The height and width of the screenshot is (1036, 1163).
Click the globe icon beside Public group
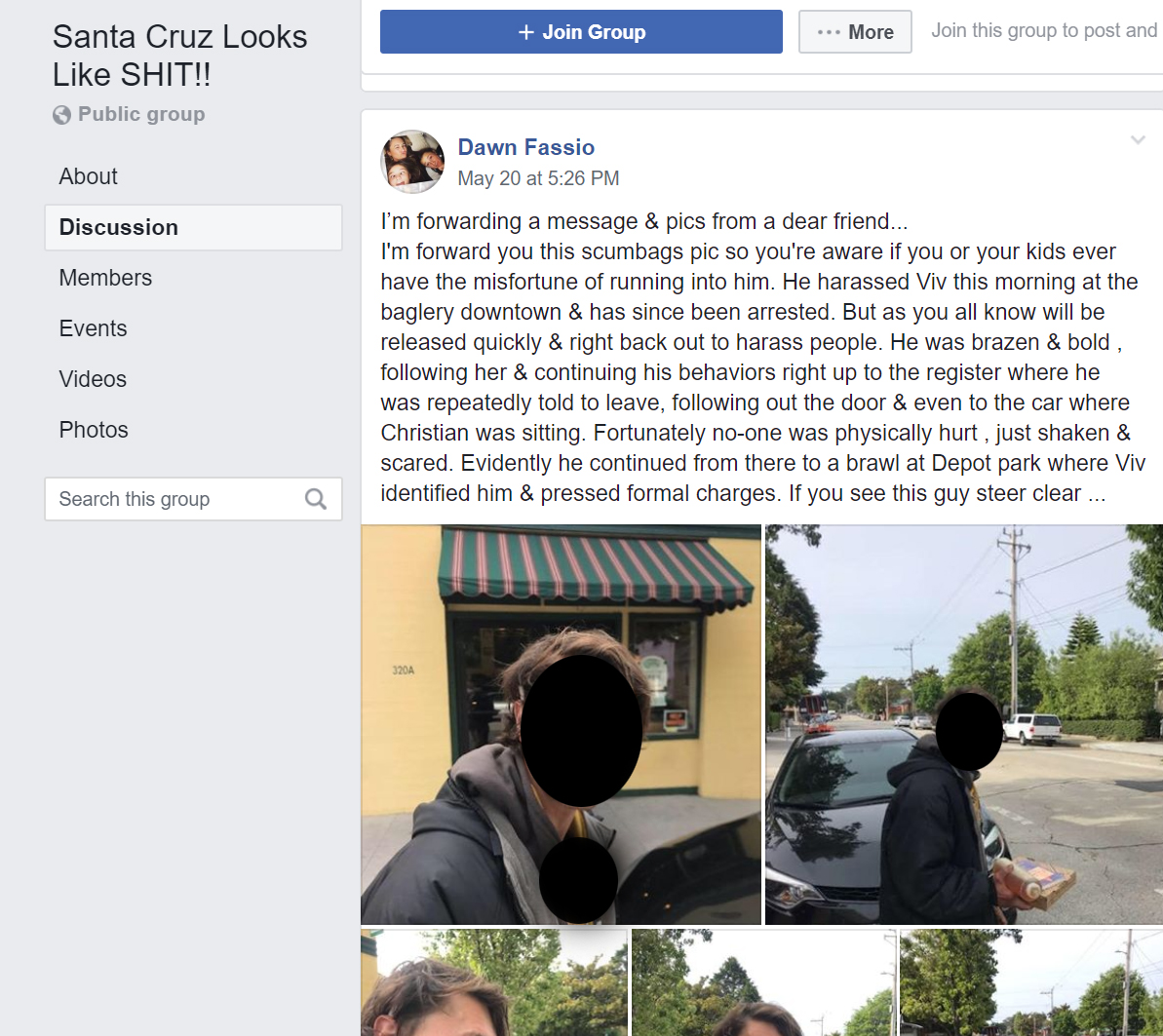click(62, 114)
